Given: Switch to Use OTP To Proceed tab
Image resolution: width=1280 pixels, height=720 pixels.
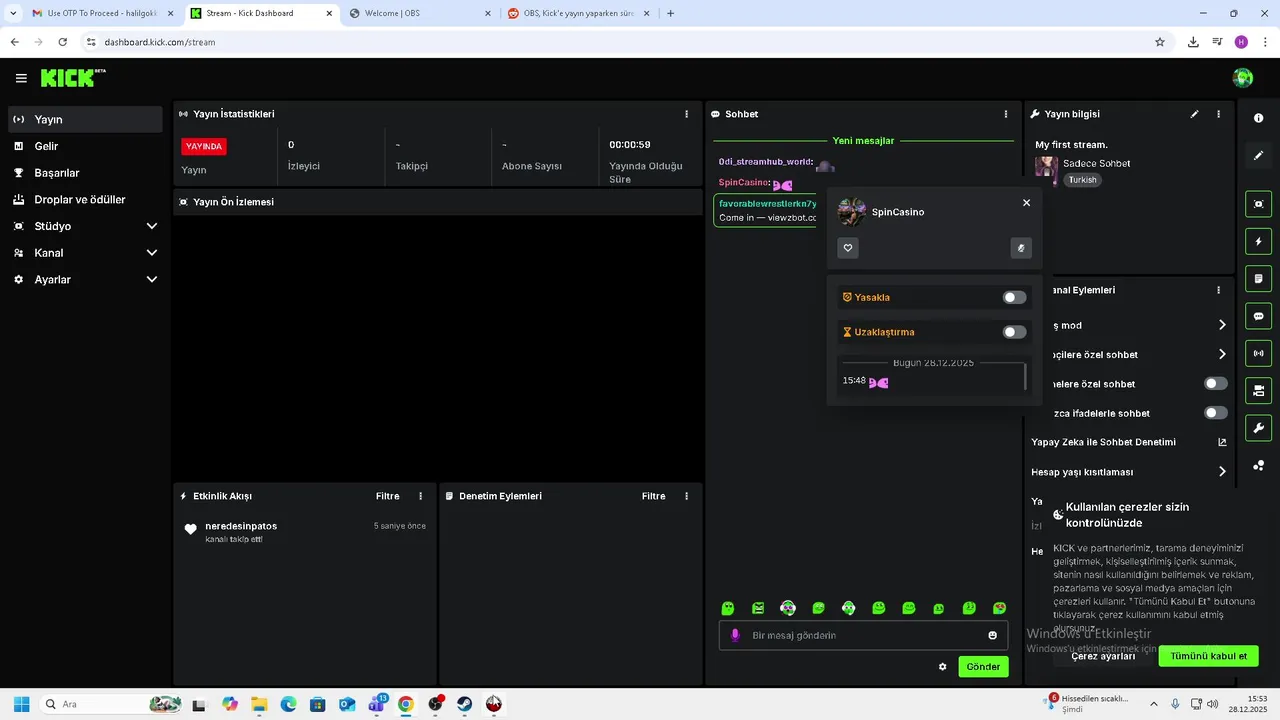Looking at the screenshot, I should tap(102, 13).
